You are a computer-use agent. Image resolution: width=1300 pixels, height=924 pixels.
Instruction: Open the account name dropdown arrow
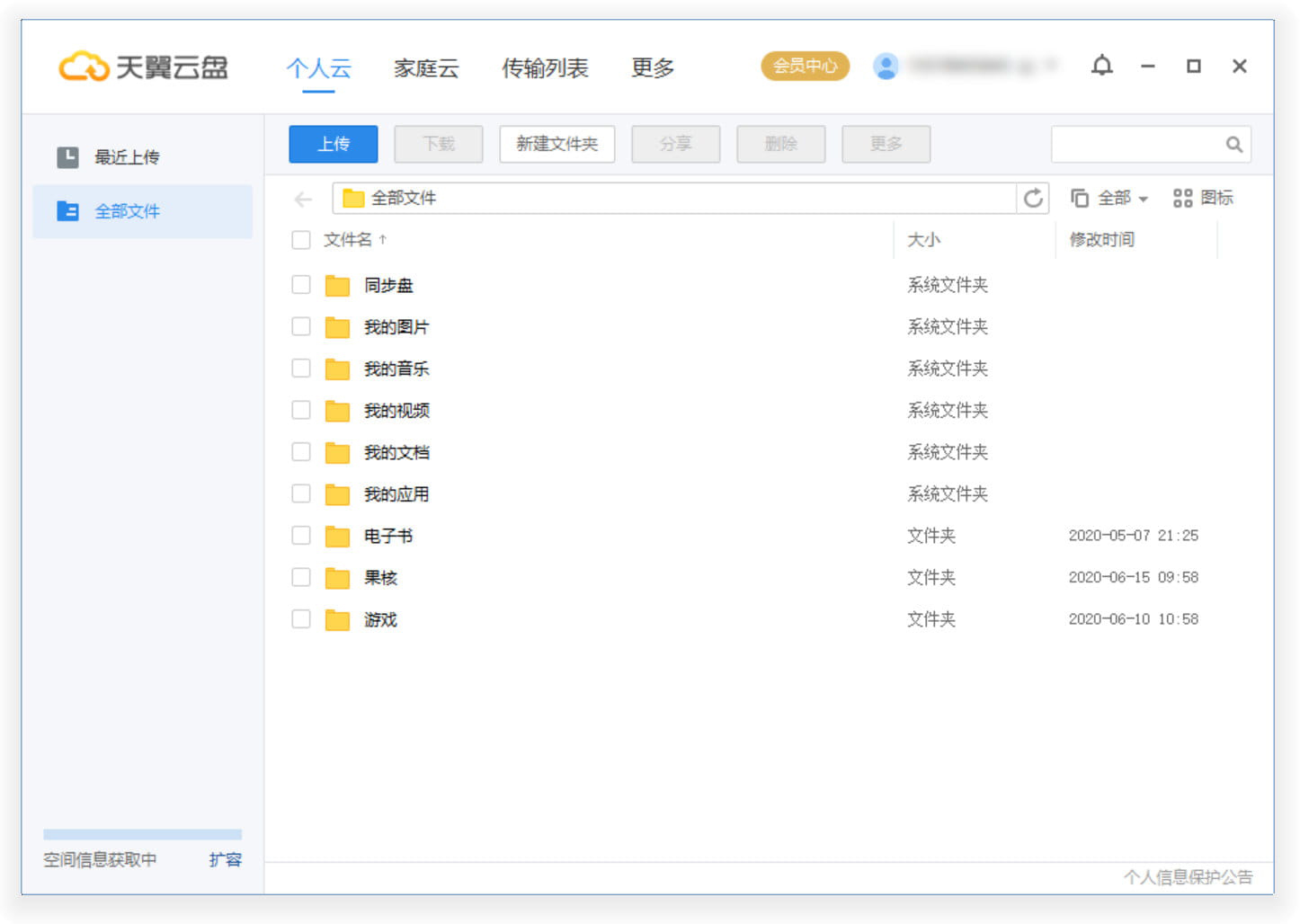tap(1051, 66)
